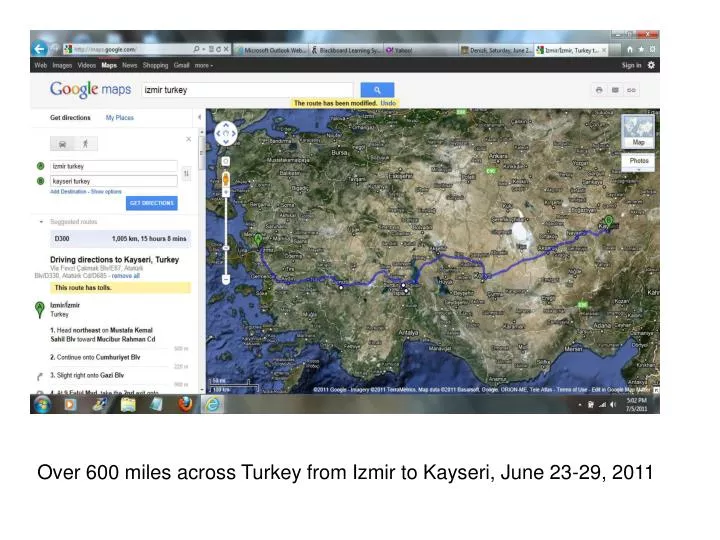This screenshot has width=720, height=540.
Task: Open the browser Tools gear icon
Action: point(652,49)
